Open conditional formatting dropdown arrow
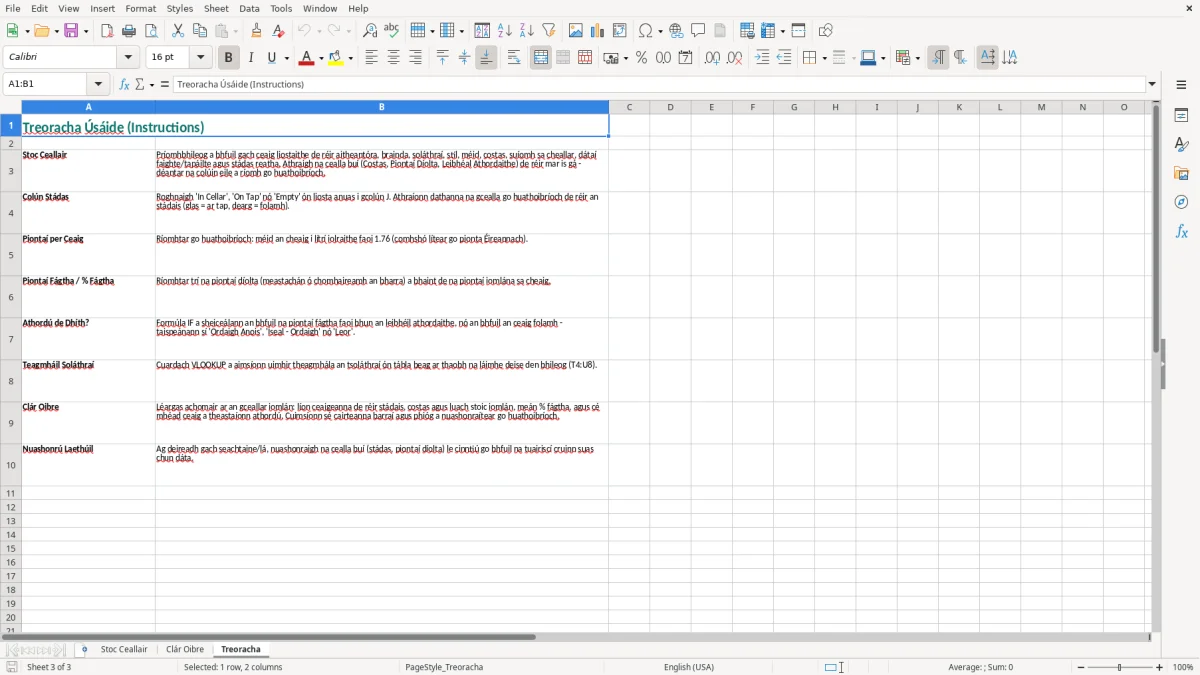Screen dimensions: 1200x675 [x=917, y=58]
